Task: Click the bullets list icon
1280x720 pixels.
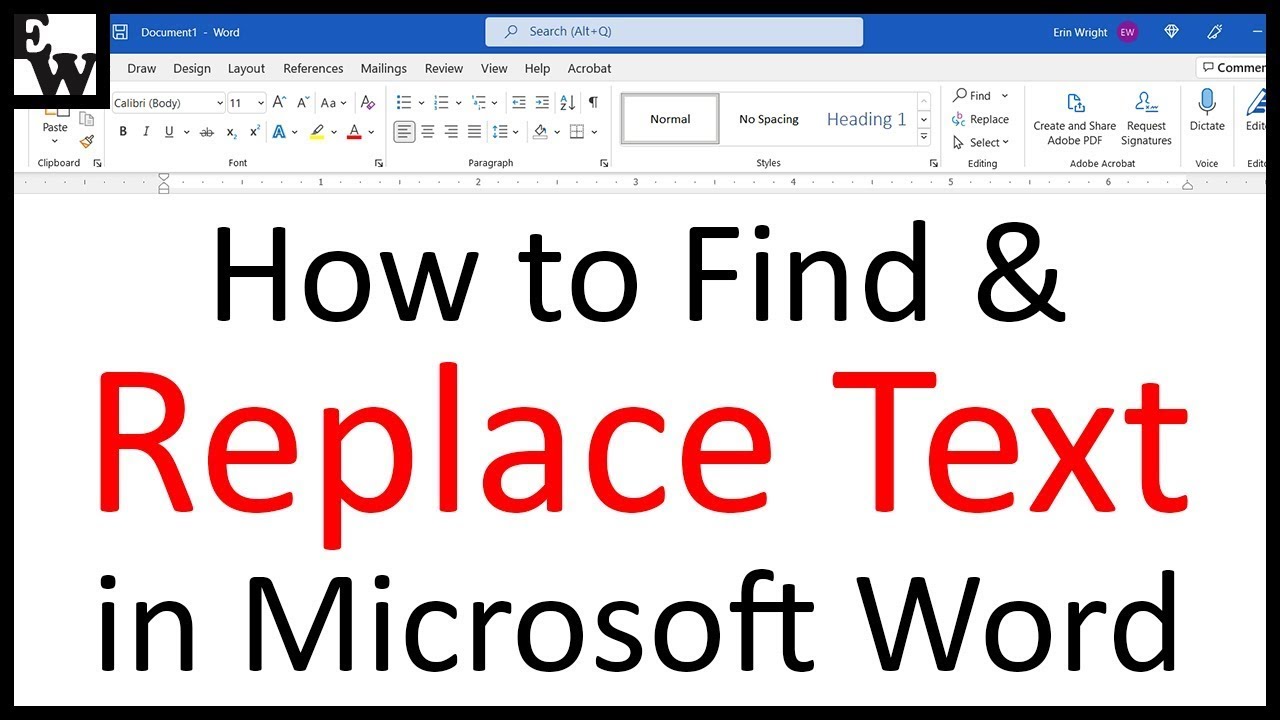Action: click(404, 103)
